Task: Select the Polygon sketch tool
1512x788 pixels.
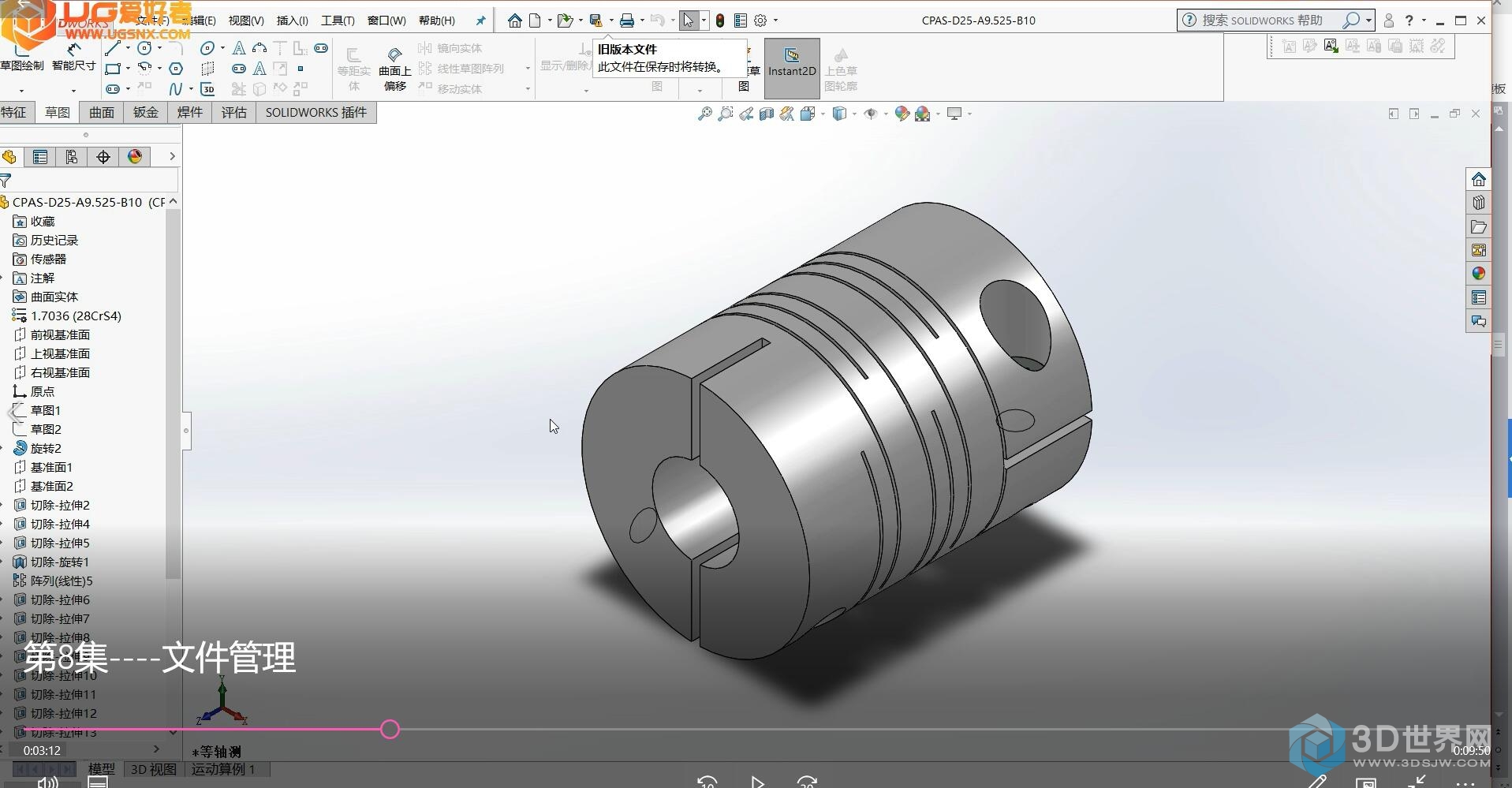Action: point(176,69)
